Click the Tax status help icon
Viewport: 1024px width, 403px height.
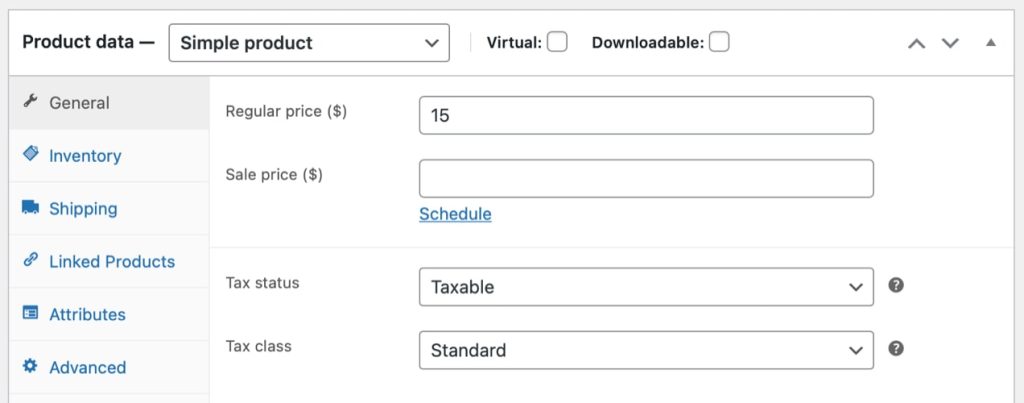[x=896, y=285]
